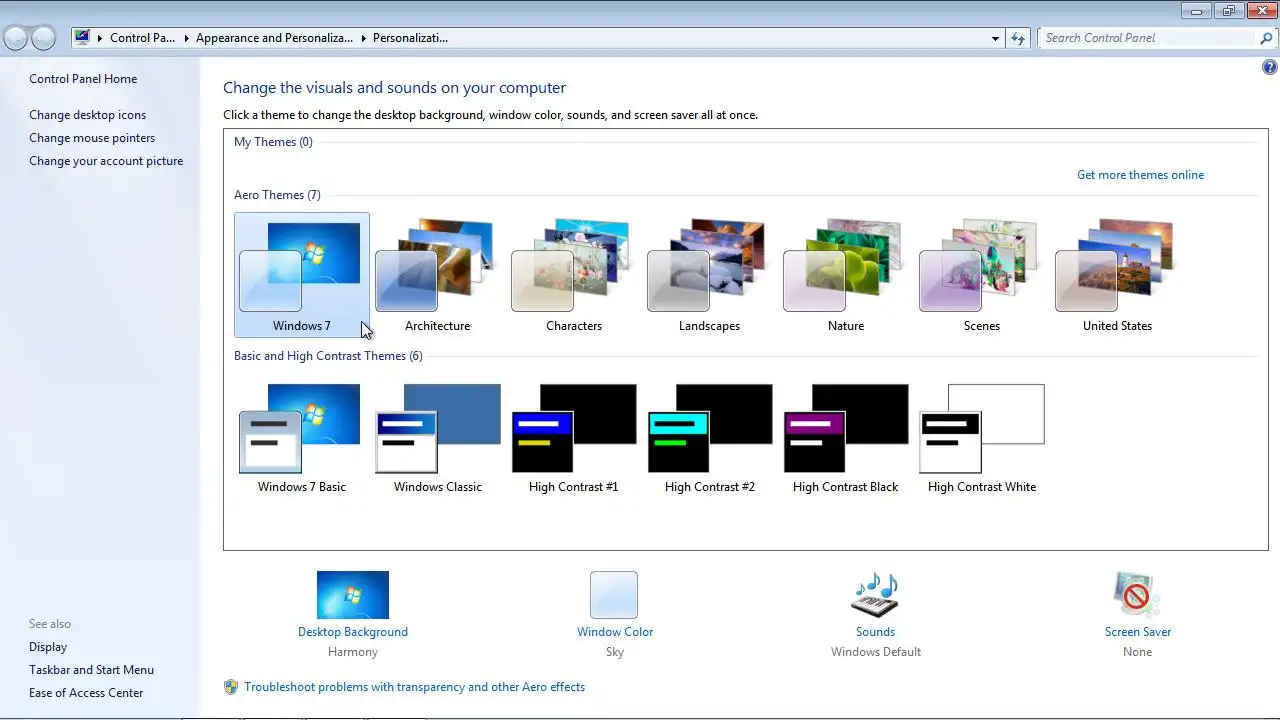Open the Window Color swatch
The width and height of the screenshot is (1280, 720).
(614, 595)
